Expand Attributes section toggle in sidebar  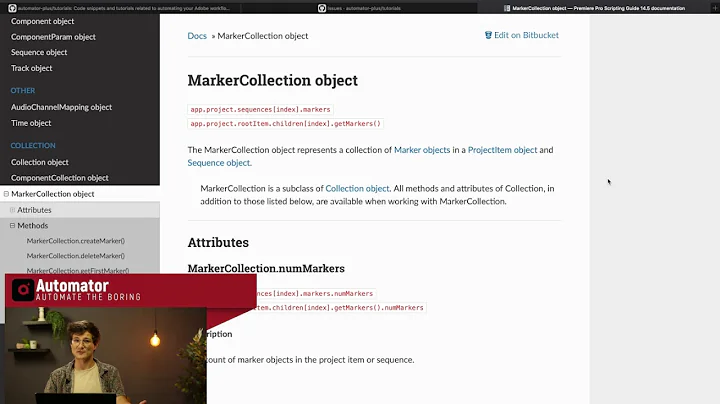[12, 210]
